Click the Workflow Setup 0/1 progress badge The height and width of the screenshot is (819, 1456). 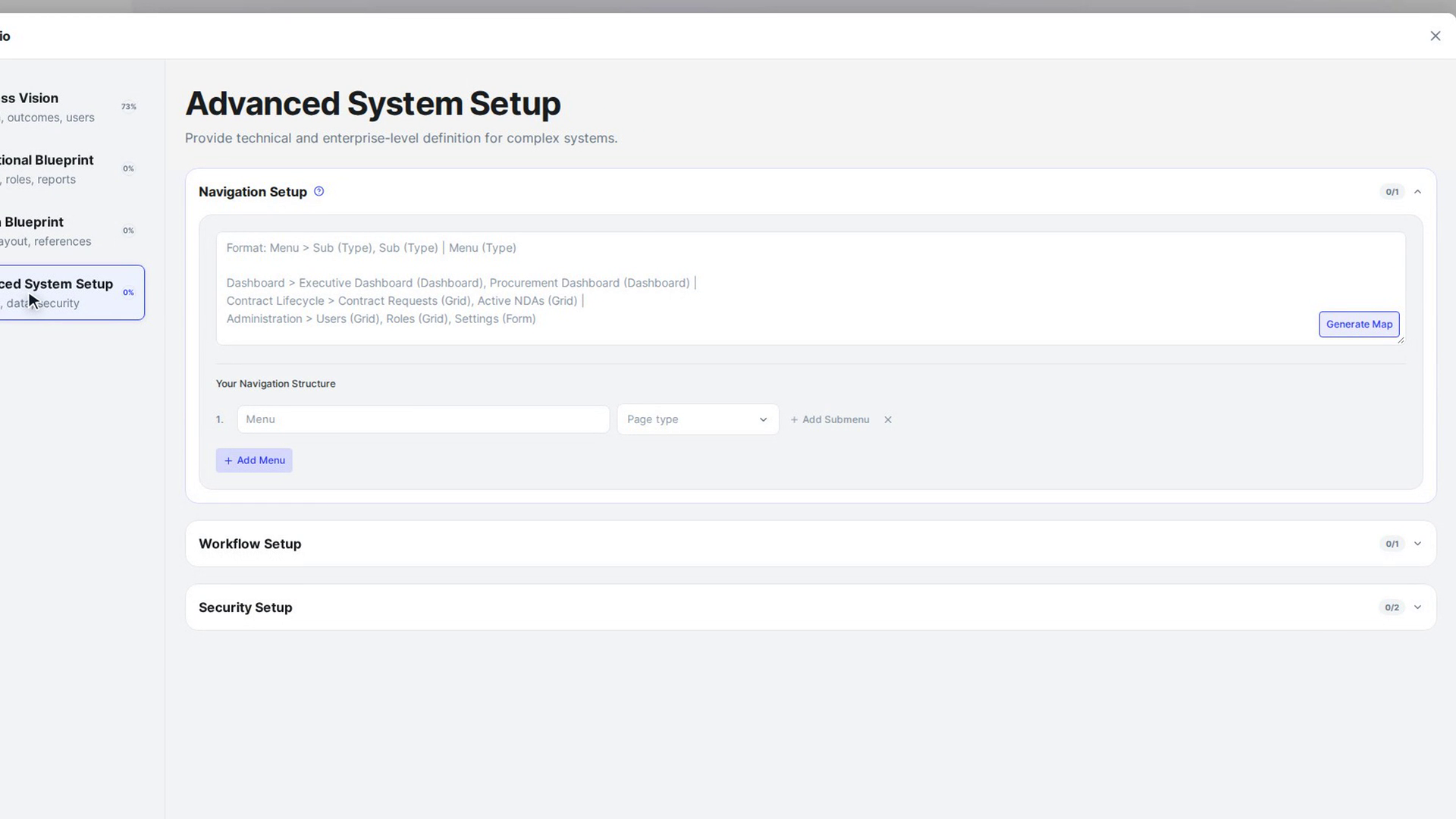click(x=1392, y=544)
